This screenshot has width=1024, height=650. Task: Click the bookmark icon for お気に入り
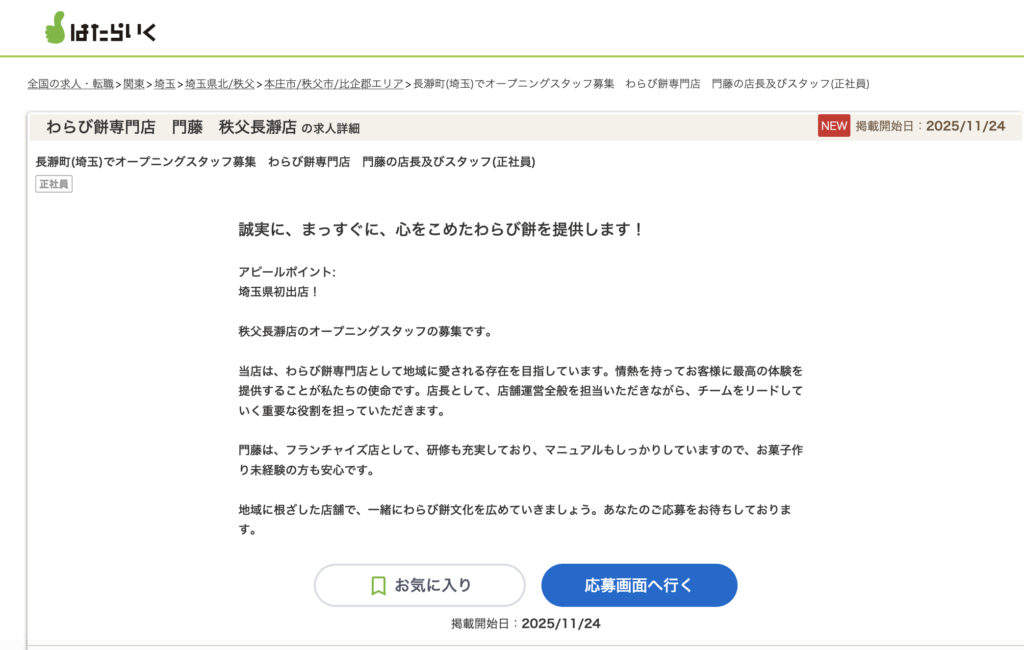[378, 585]
